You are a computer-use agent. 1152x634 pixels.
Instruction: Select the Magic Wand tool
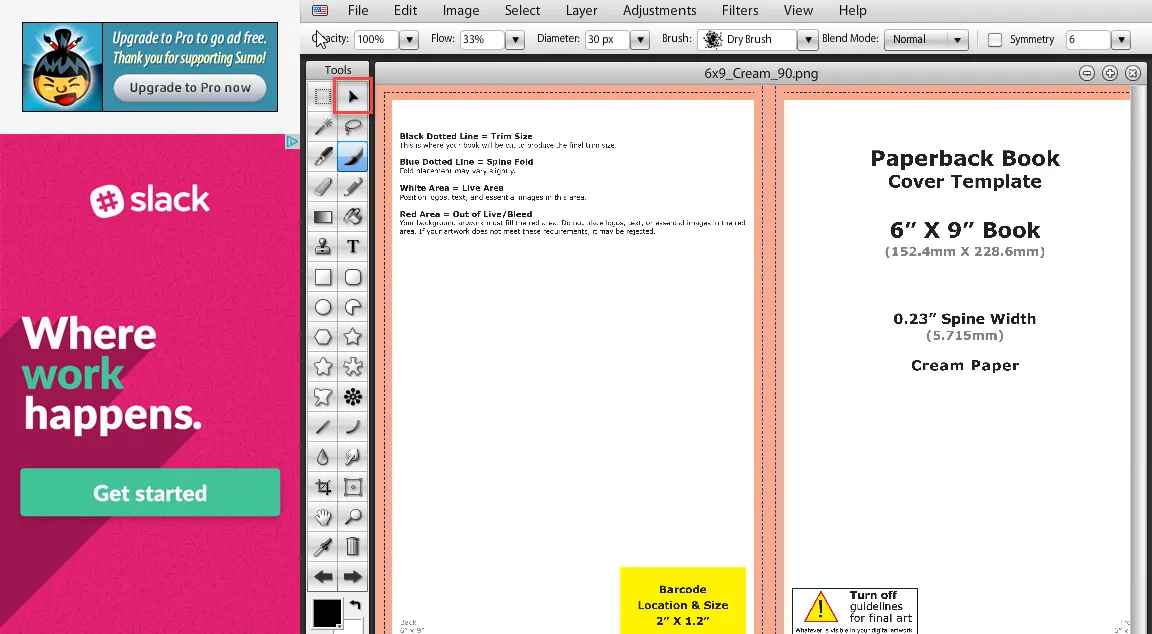[x=323, y=126]
